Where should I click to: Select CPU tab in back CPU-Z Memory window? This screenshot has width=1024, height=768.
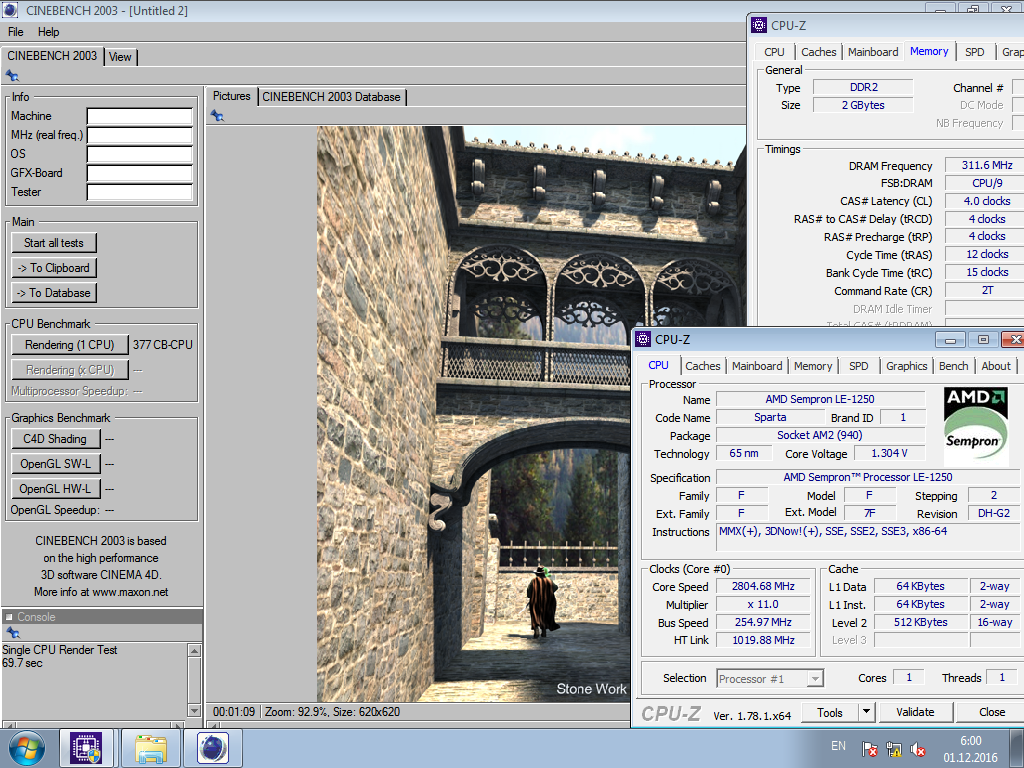coord(774,52)
